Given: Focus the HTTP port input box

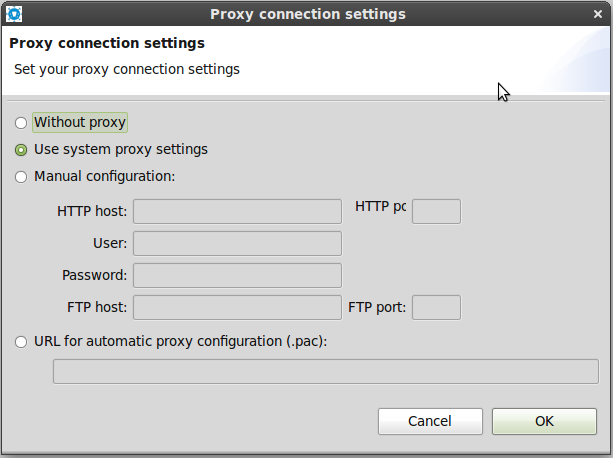Looking at the screenshot, I should pyautogui.click(x=436, y=211).
